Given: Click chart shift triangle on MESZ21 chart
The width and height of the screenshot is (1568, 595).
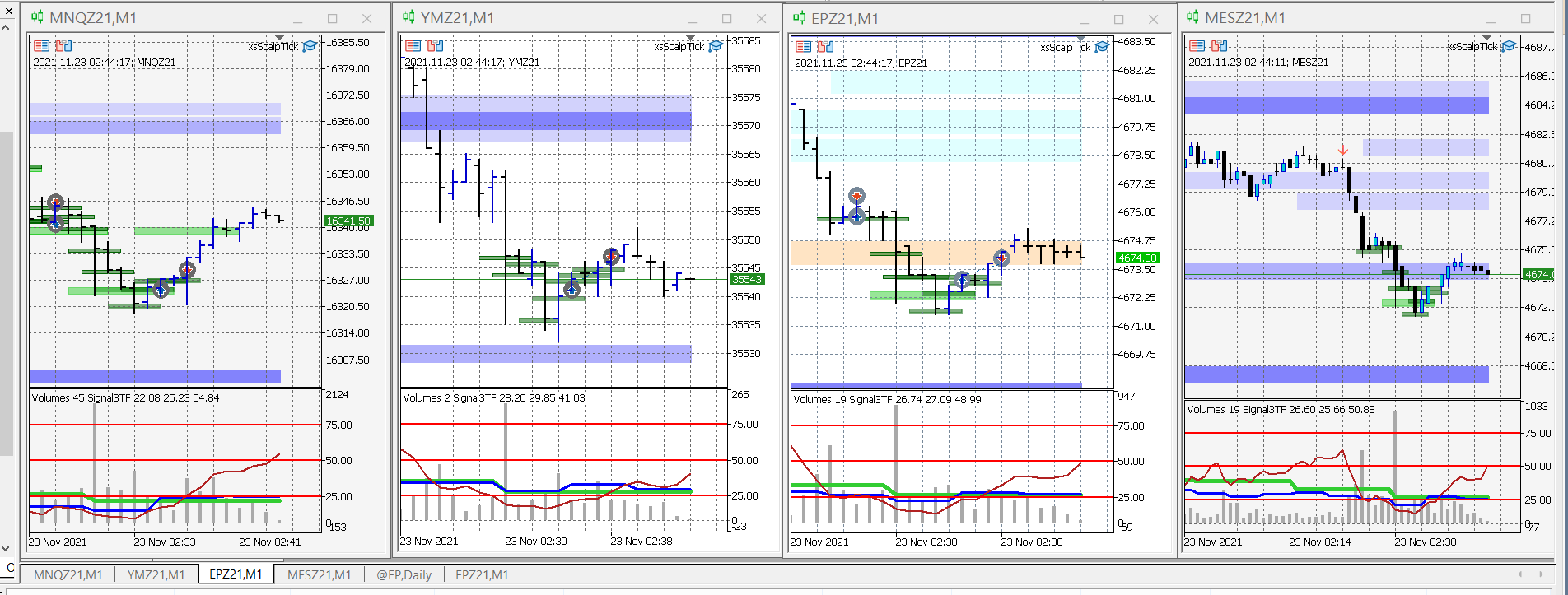Looking at the screenshot, I should 1486,38.
